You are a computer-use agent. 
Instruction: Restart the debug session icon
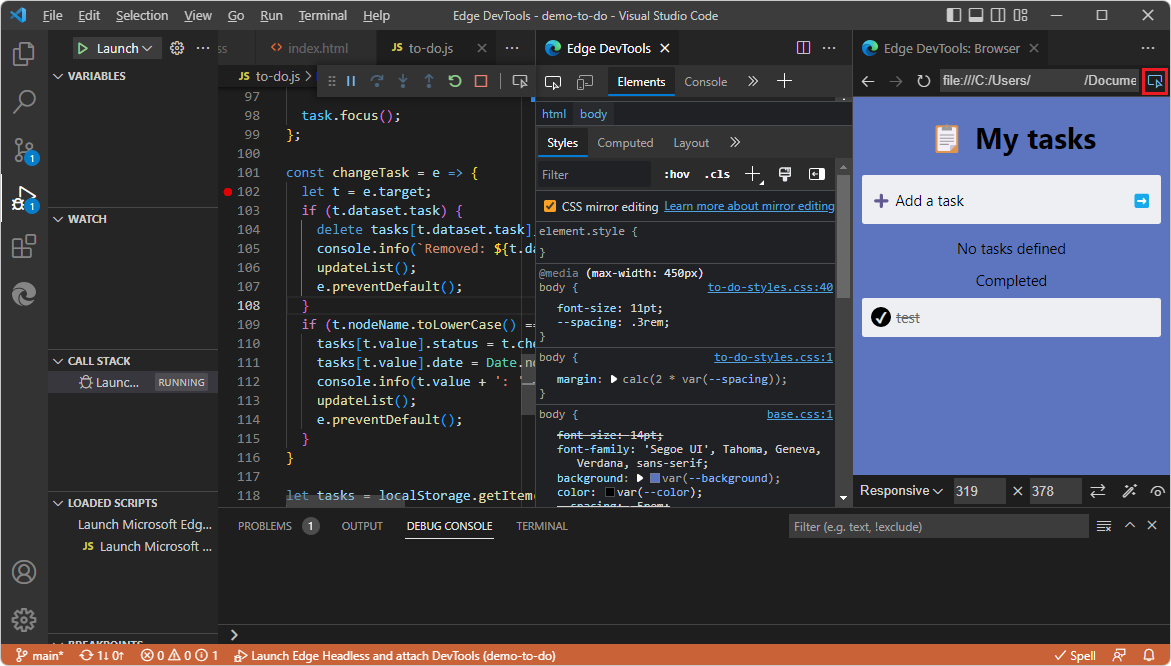(455, 82)
